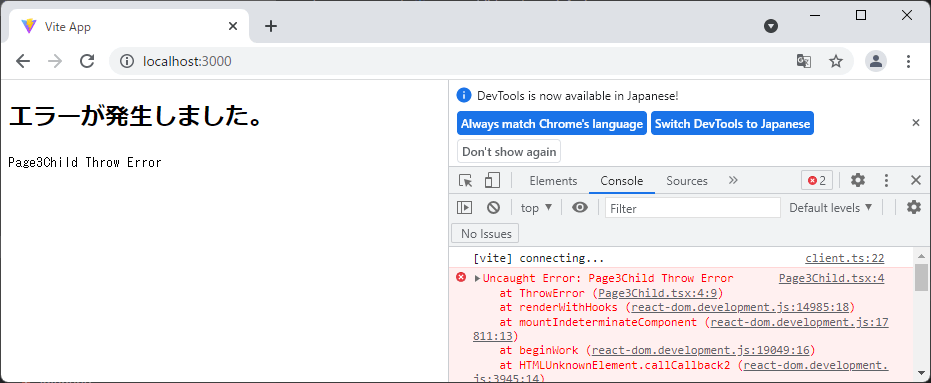Click the info icon in DevTools infobar
The height and width of the screenshot is (383, 931).
click(x=464, y=95)
